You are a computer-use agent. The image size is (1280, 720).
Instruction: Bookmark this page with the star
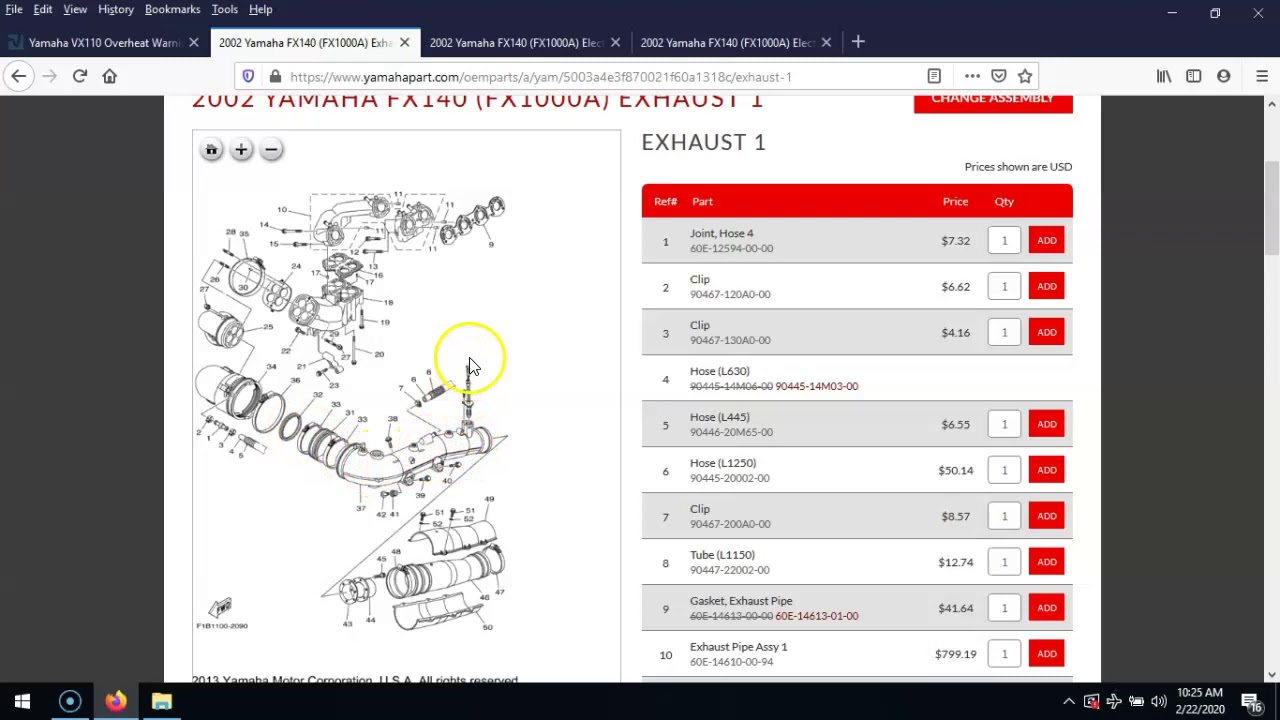coord(1025,76)
